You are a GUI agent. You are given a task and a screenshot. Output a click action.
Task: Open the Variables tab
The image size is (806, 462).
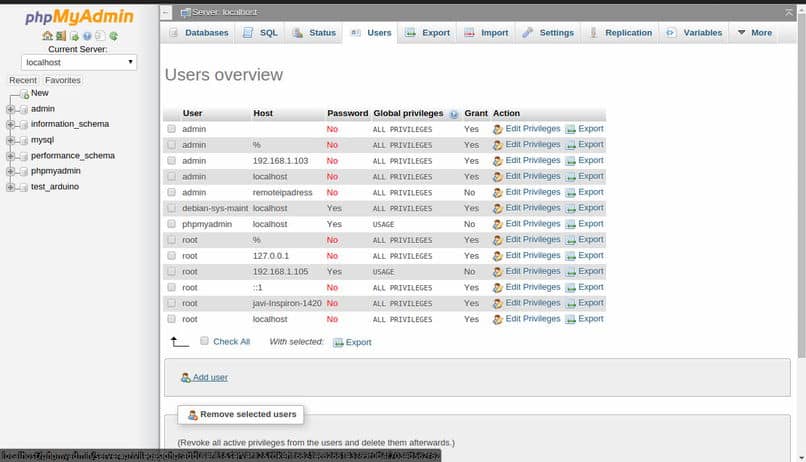coord(694,33)
